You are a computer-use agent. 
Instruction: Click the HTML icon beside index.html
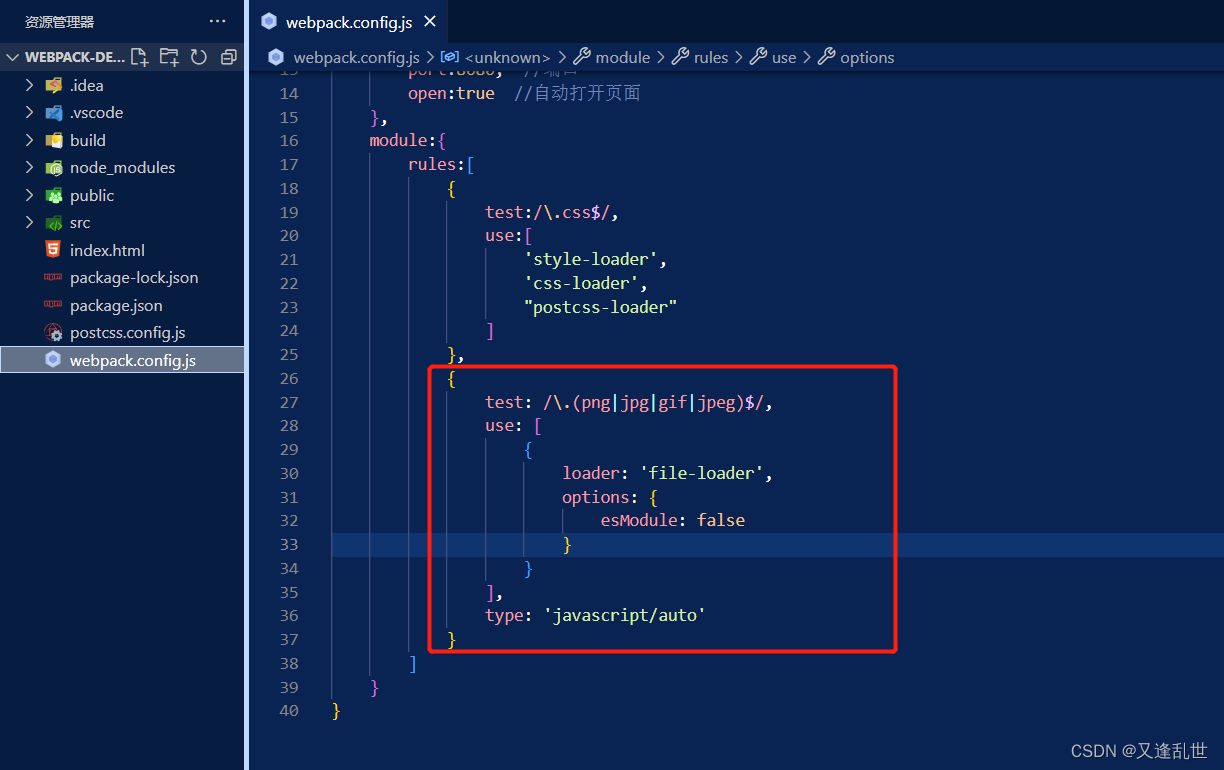point(53,250)
